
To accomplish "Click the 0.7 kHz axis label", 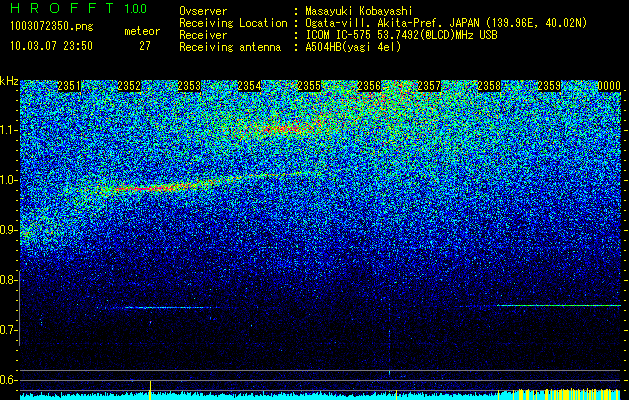I will pyautogui.click(x=8, y=330).
